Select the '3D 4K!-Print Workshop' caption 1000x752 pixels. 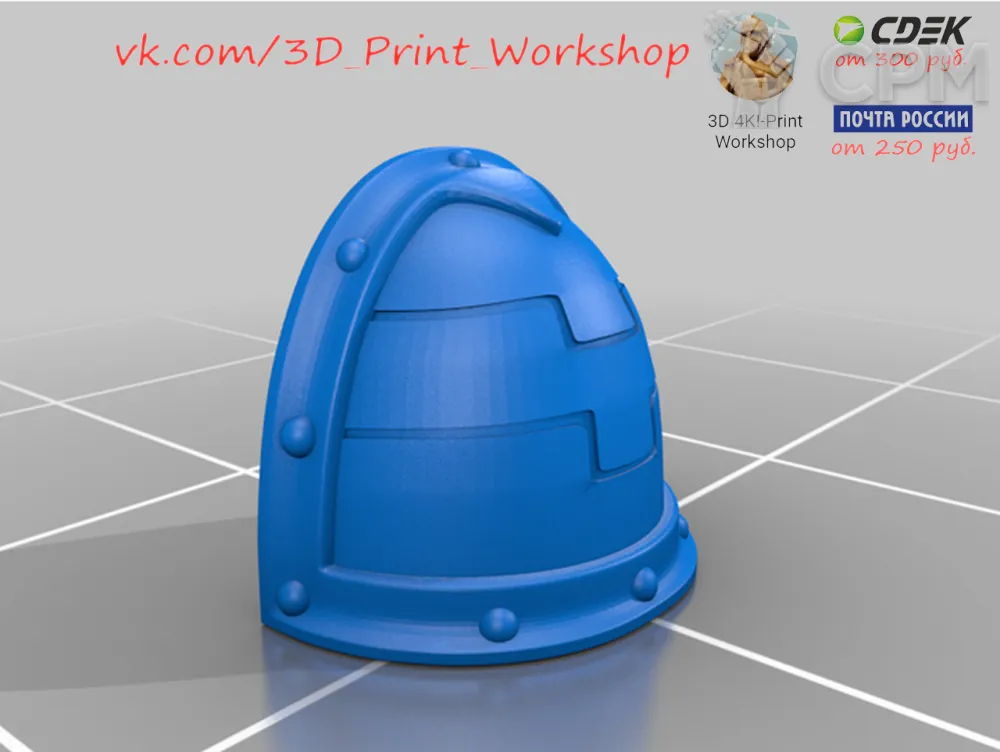tap(755, 131)
